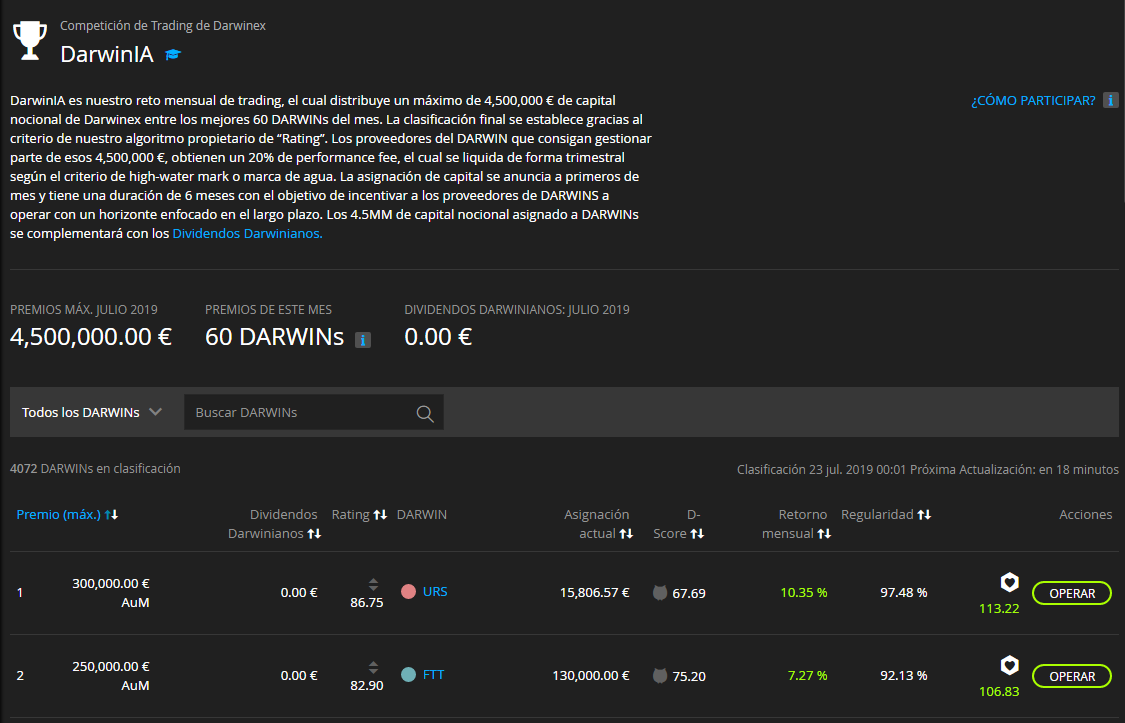Click the 0.00 € dividend in FTT row
Screen dimensions: 1125x723
tap(299, 676)
